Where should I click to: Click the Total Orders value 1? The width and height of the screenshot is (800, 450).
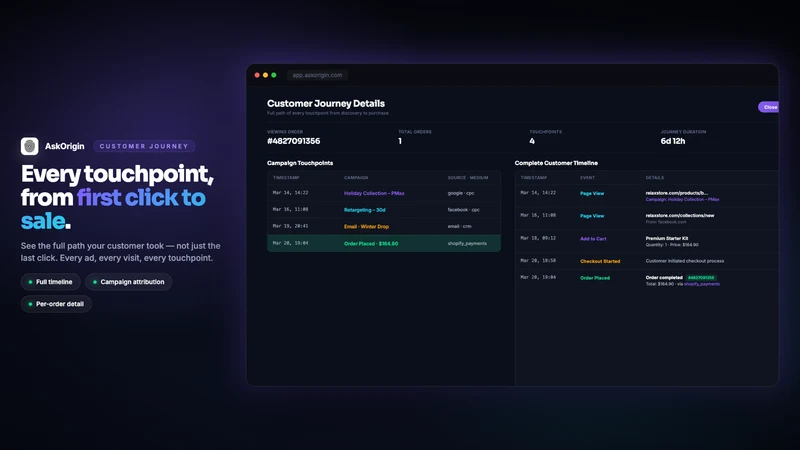click(400, 141)
